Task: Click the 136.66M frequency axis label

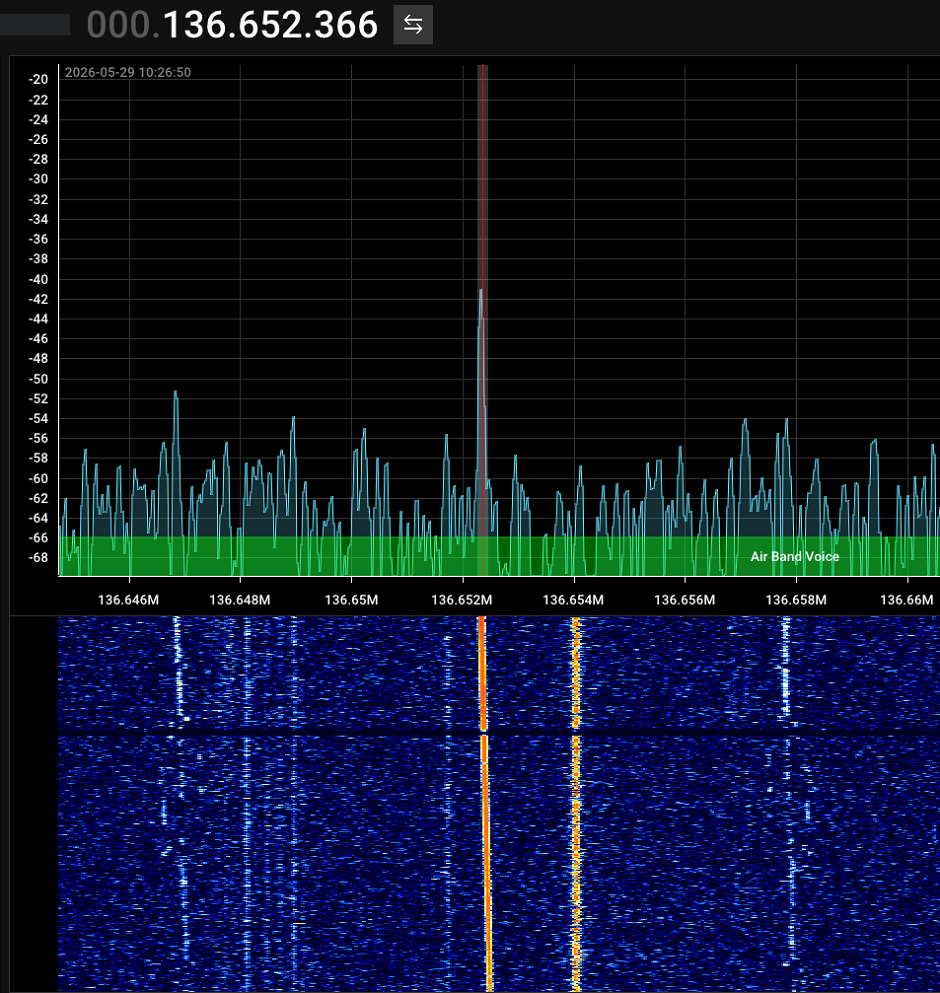Action: tap(907, 600)
